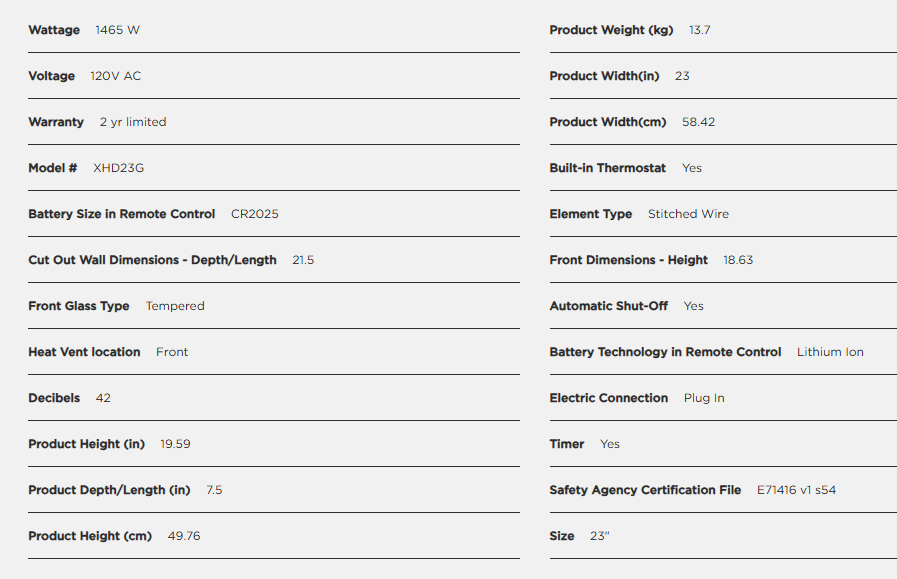Click the Built-in Thermostat label
The image size is (897, 579).
[607, 168]
